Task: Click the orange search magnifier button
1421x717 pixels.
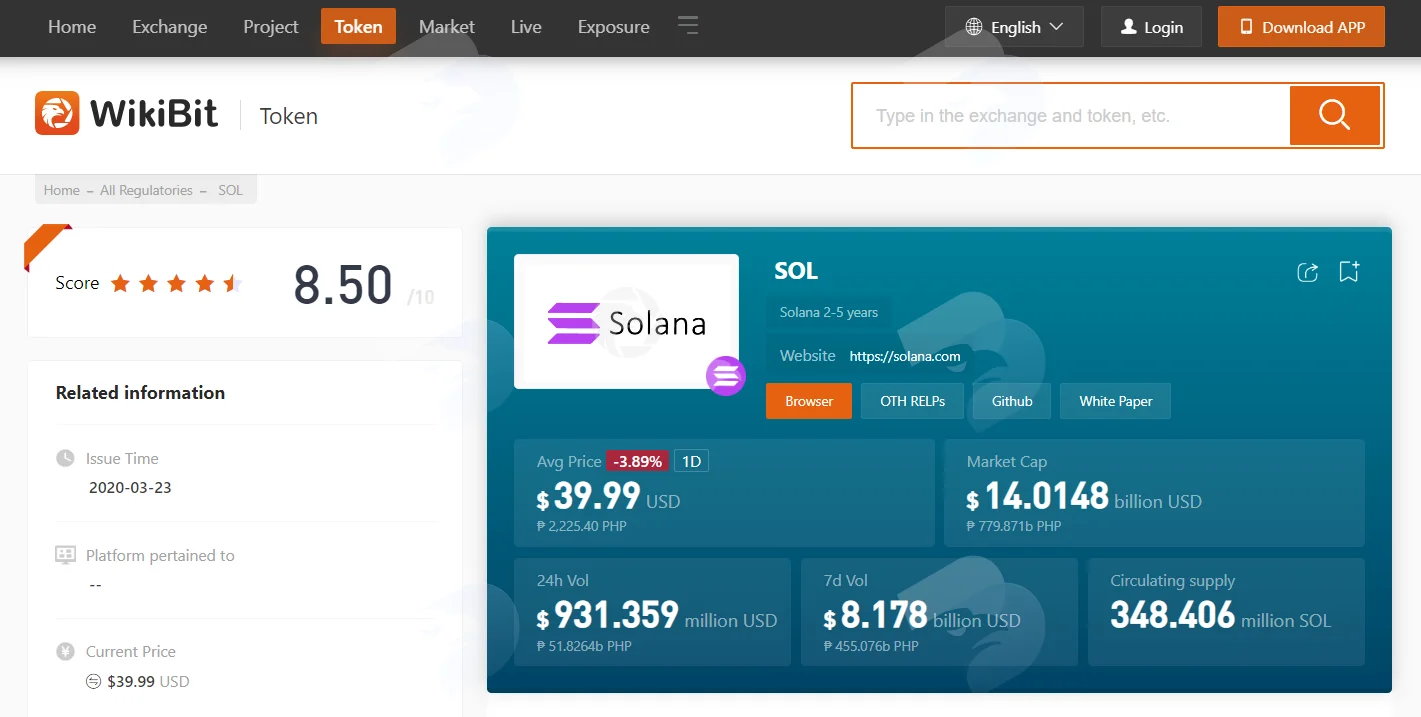Action: coord(1335,115)
